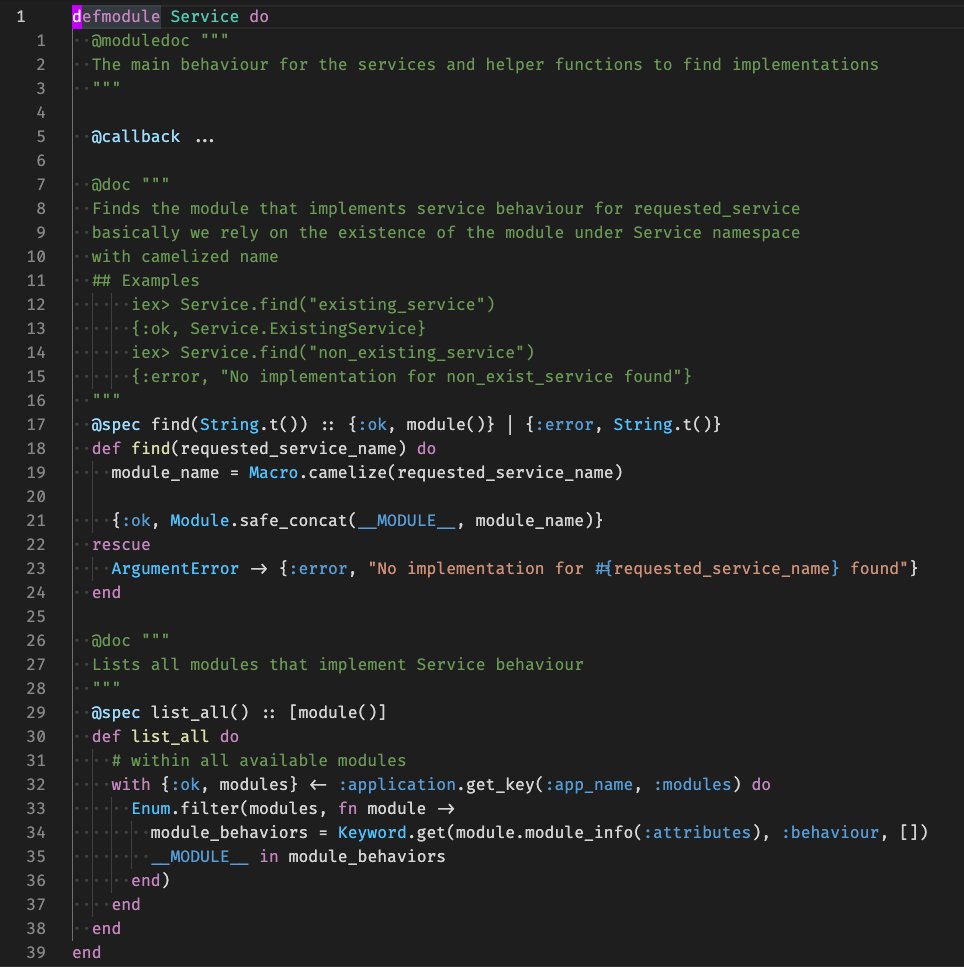Viewport: 964px width, 967px height.
Task: Click the @moduledoc attribute
Action: tap(141, 41)
